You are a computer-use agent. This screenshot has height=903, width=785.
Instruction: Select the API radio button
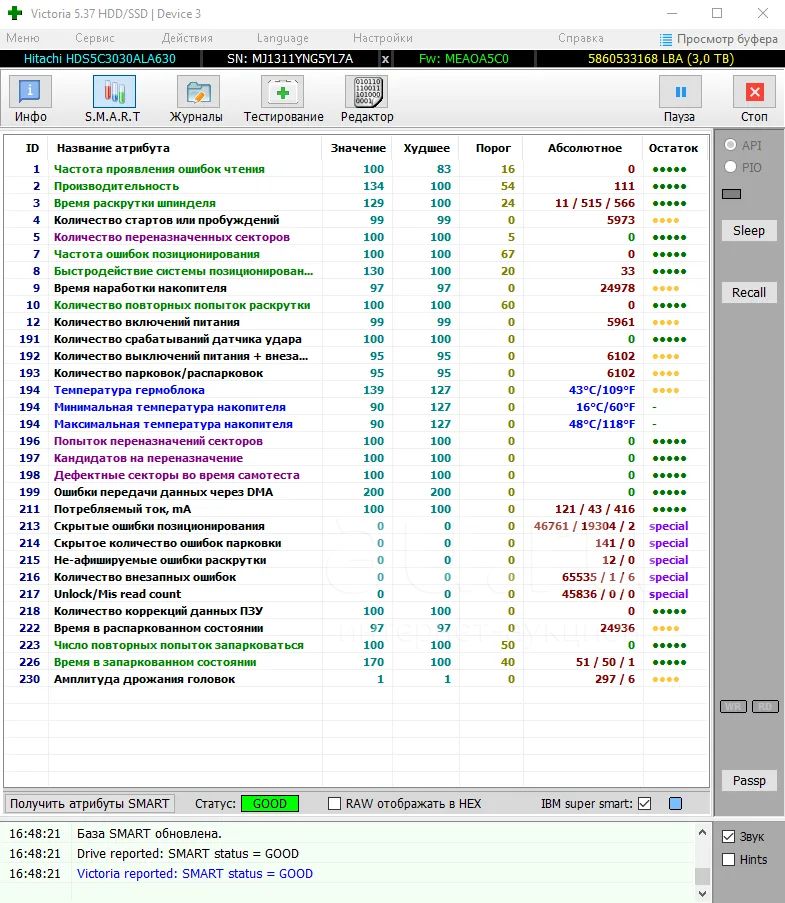pos(730,145)
